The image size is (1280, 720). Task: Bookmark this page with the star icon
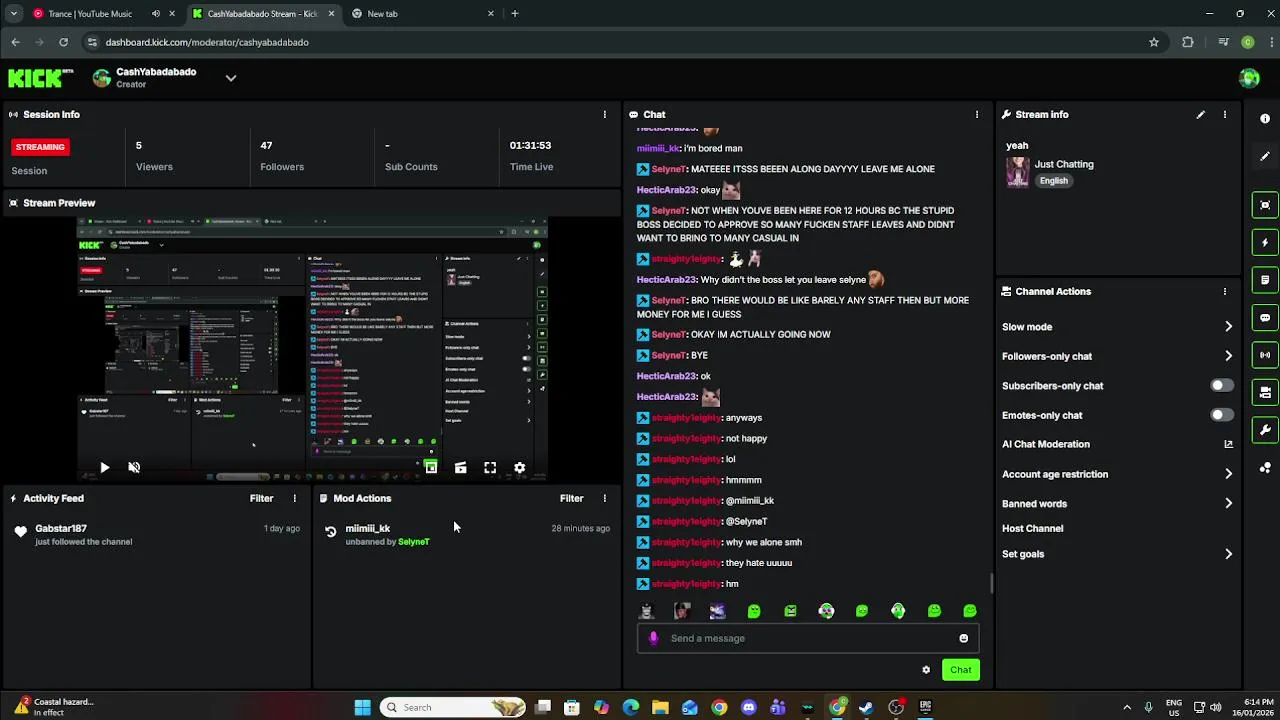(1154, 42)
